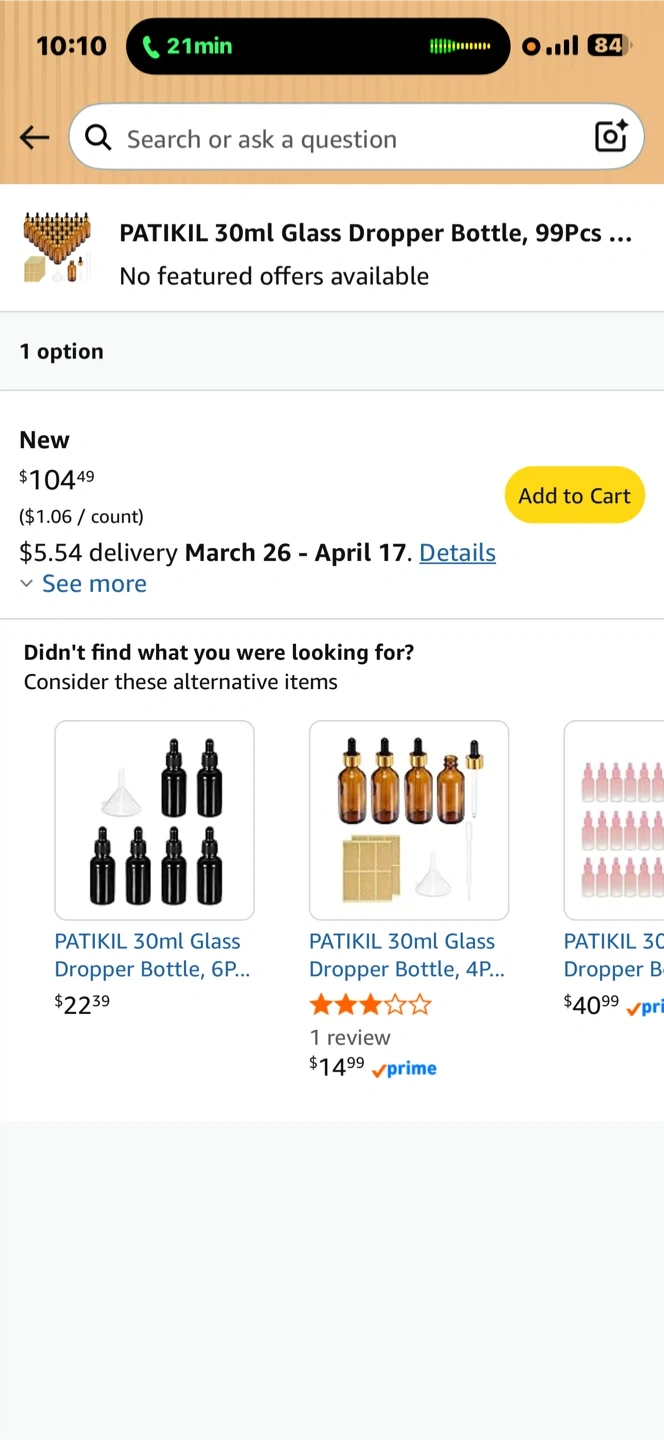Open the pink dropper bottles product image
The width and height of the screenshot is (664, 1440).
coord(615,820)
